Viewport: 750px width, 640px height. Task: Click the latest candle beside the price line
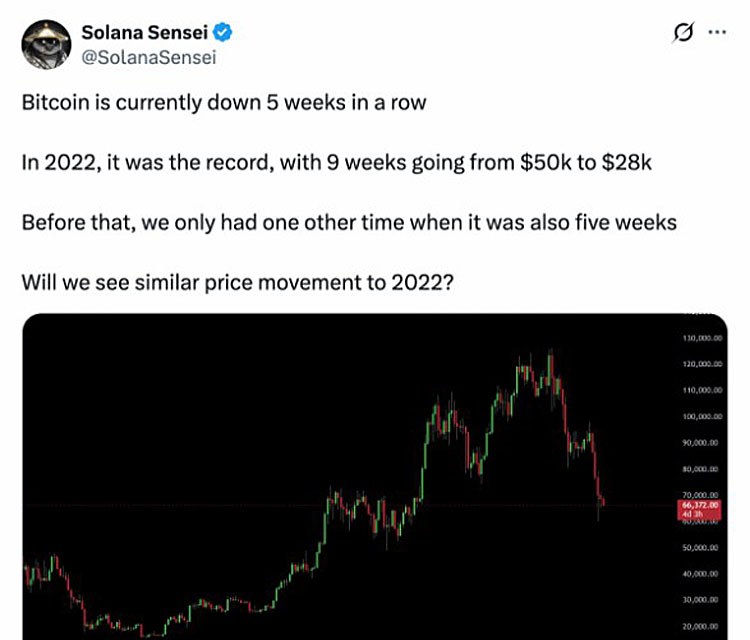tap(604, 501)
